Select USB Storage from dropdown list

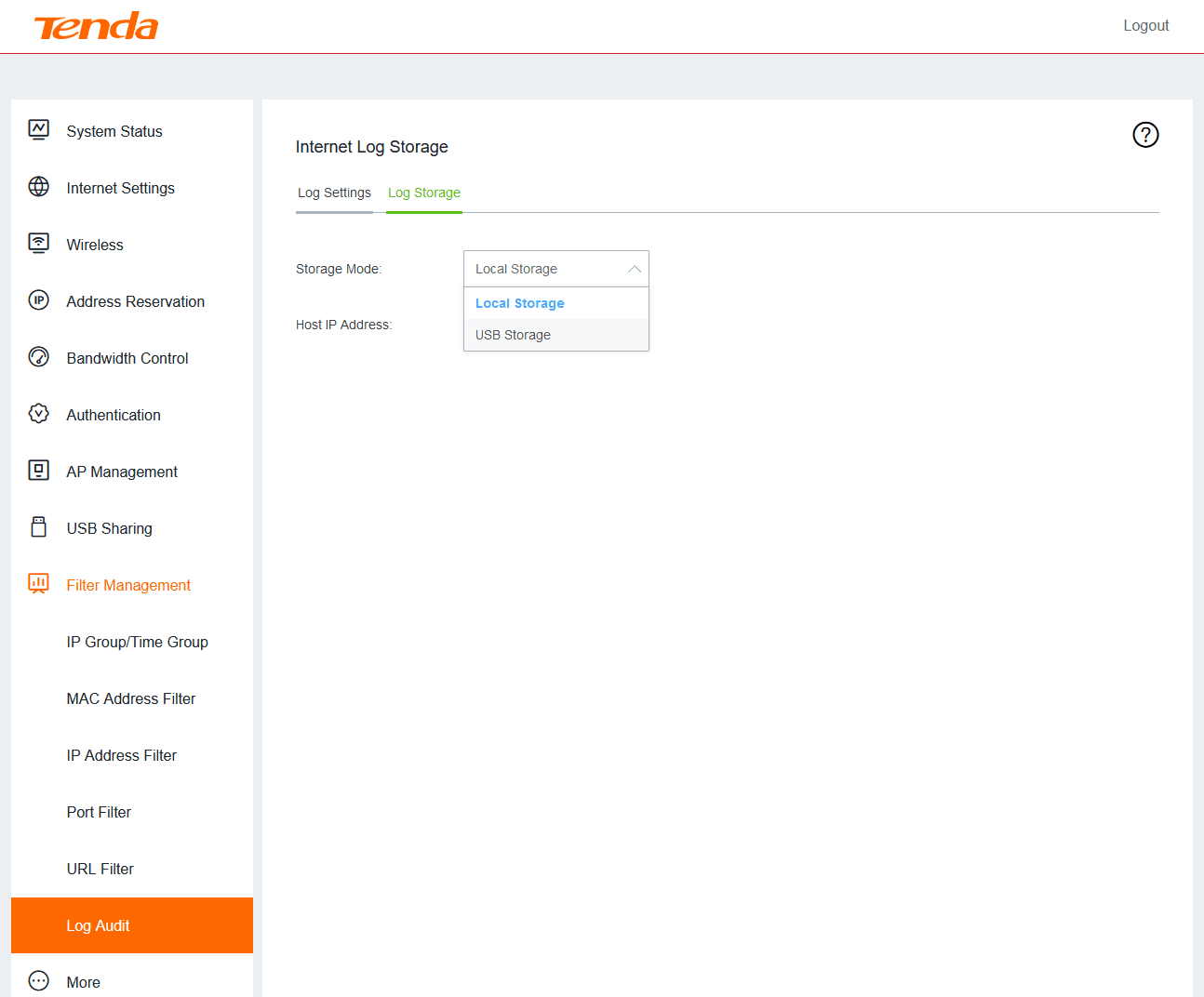(513, 335)
